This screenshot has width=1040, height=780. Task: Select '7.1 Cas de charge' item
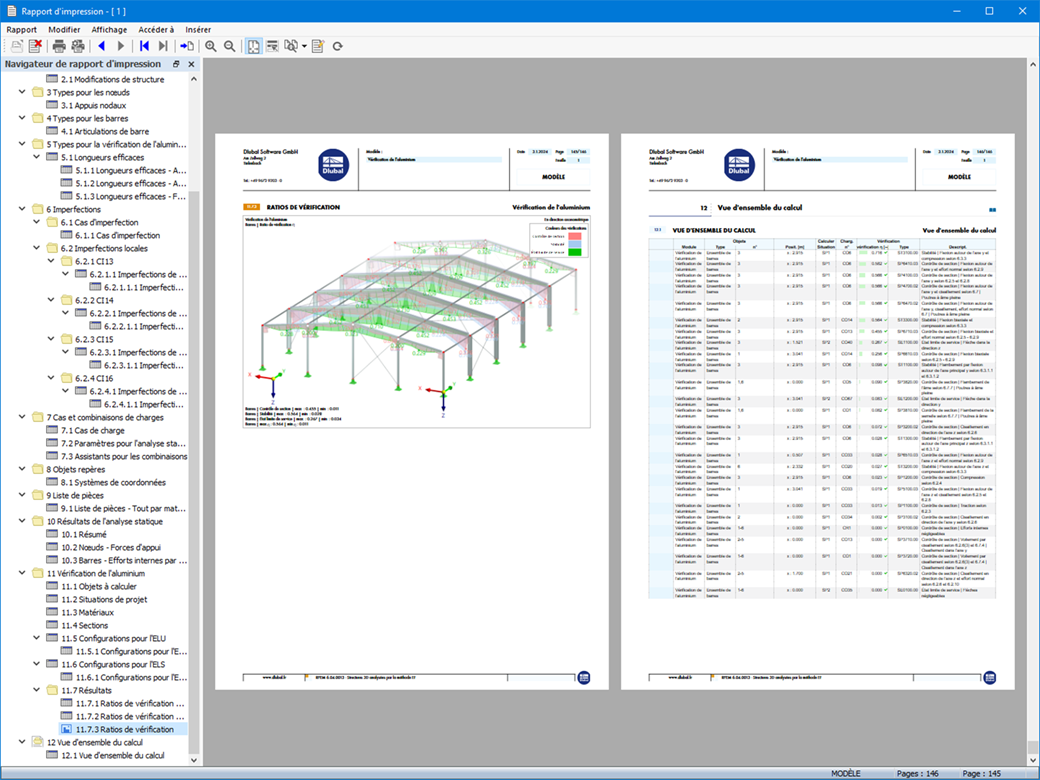tap(93, 430)
